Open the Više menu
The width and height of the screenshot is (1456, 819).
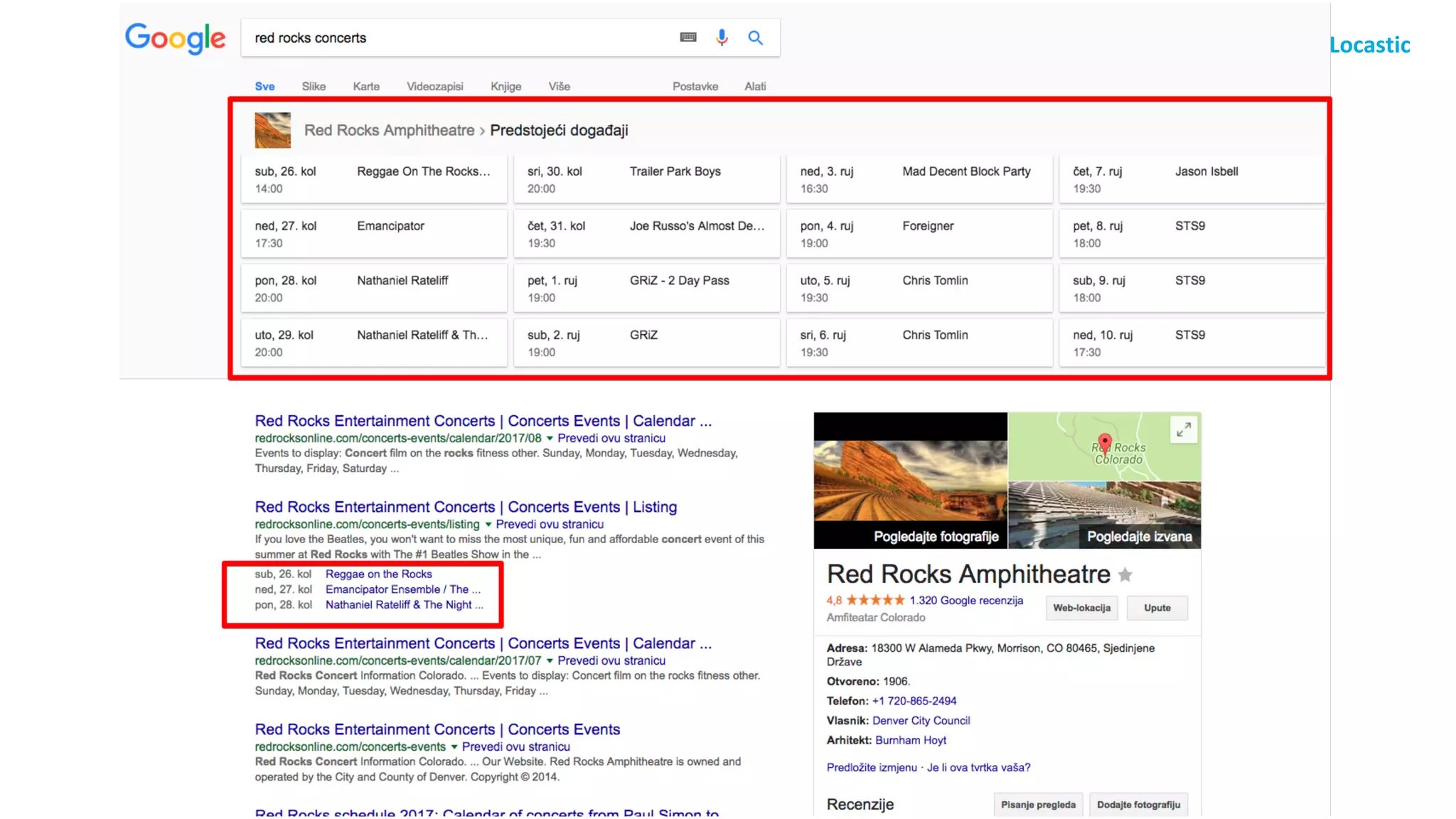[559, 86]
